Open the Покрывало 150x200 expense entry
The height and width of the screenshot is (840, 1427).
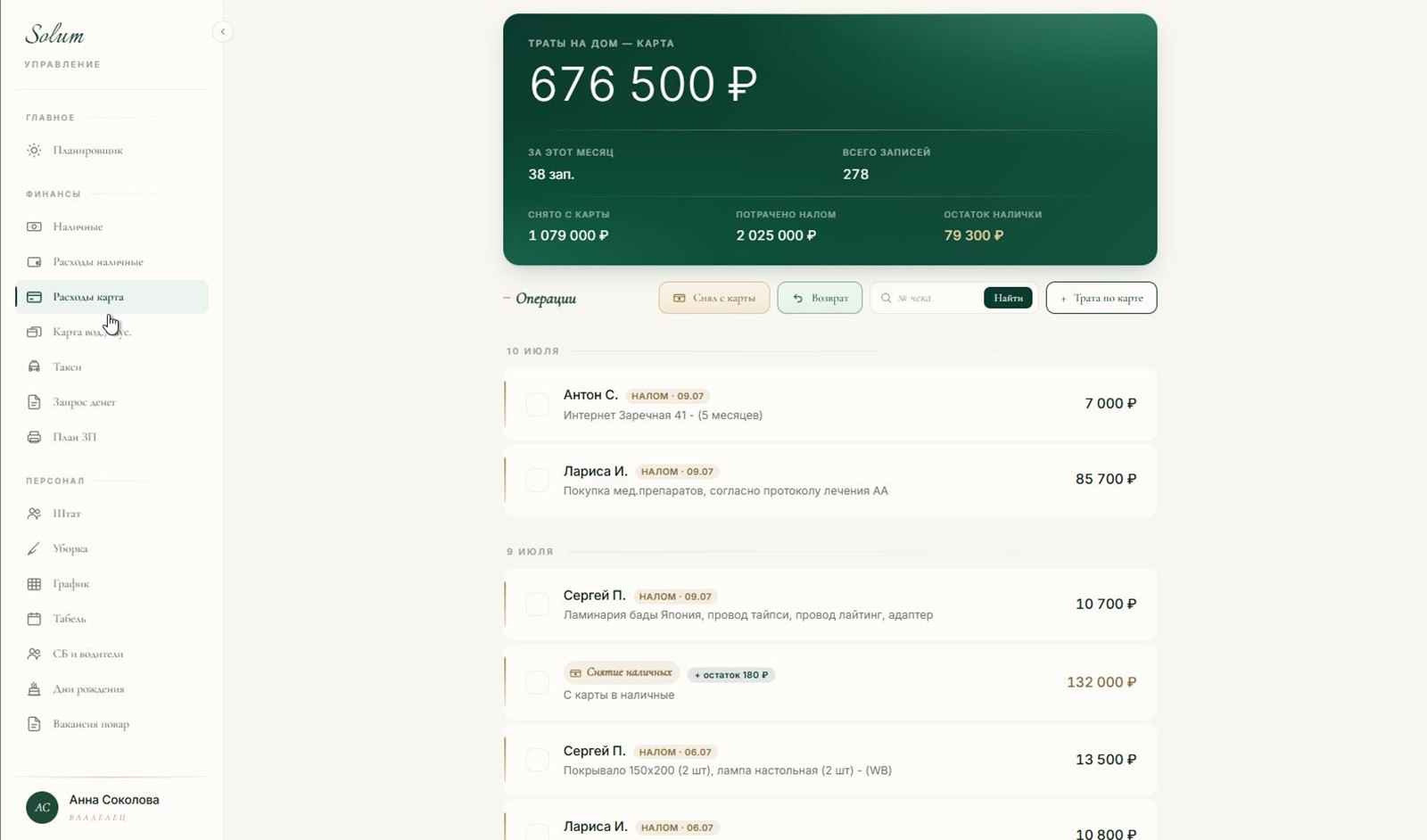pyautogui.click(x=829, y=760)
